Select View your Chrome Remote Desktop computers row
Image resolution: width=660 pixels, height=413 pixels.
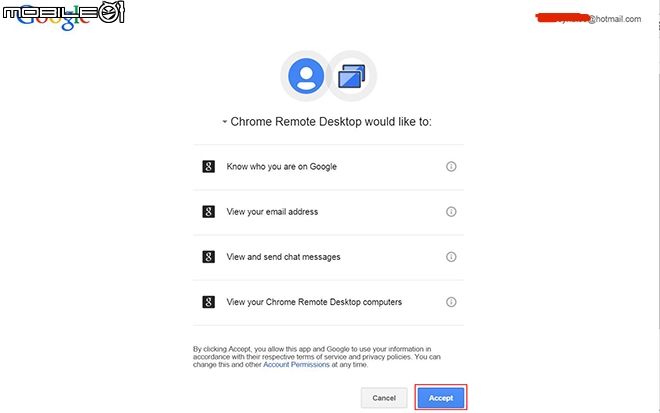(x=328, y=302)
